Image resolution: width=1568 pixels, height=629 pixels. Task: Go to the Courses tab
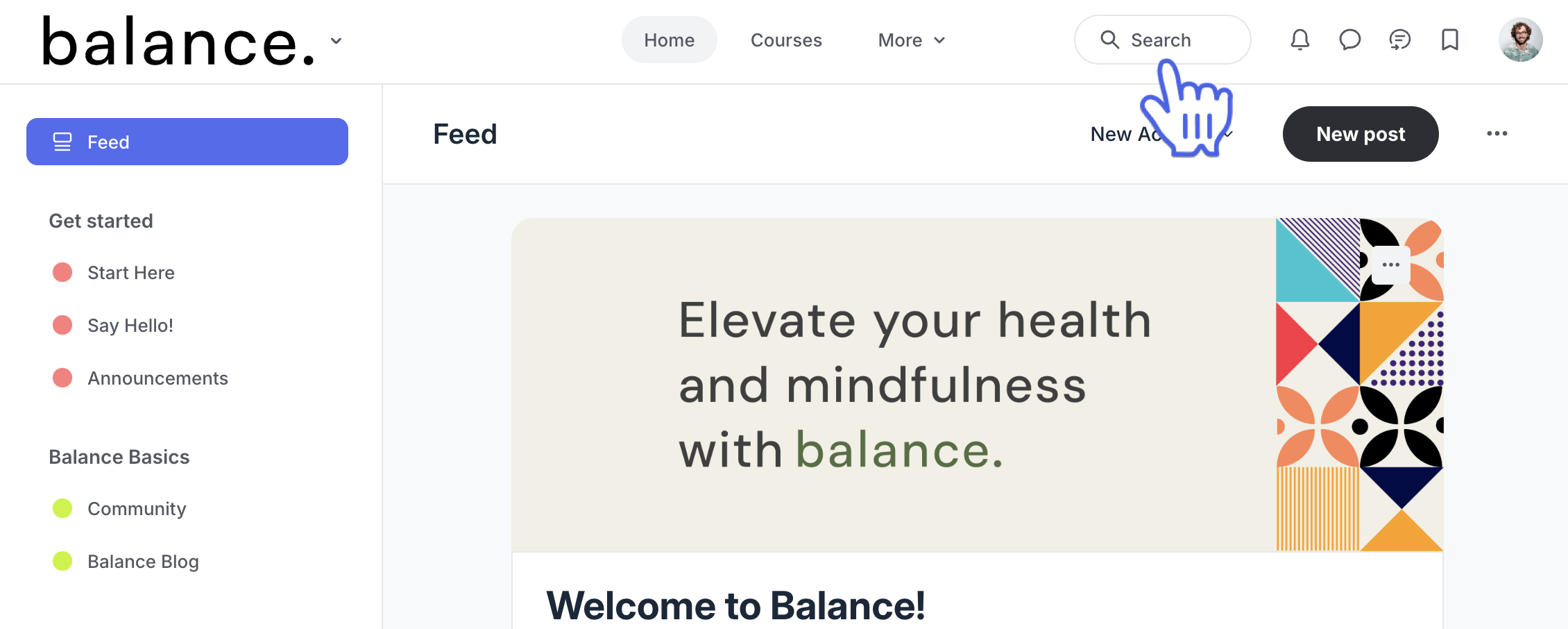click(785, 40)
